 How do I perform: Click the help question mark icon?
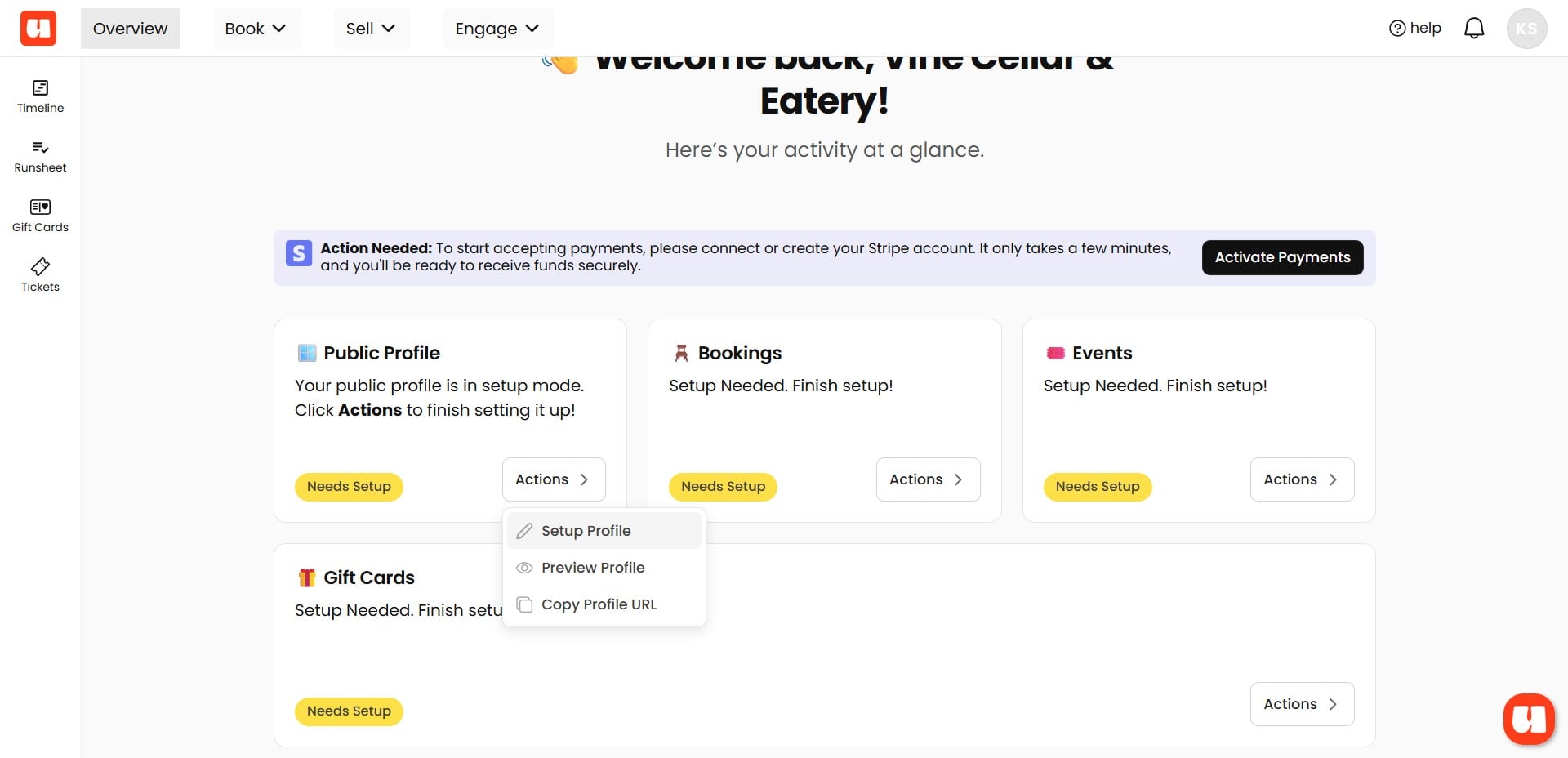[1397, 29]
